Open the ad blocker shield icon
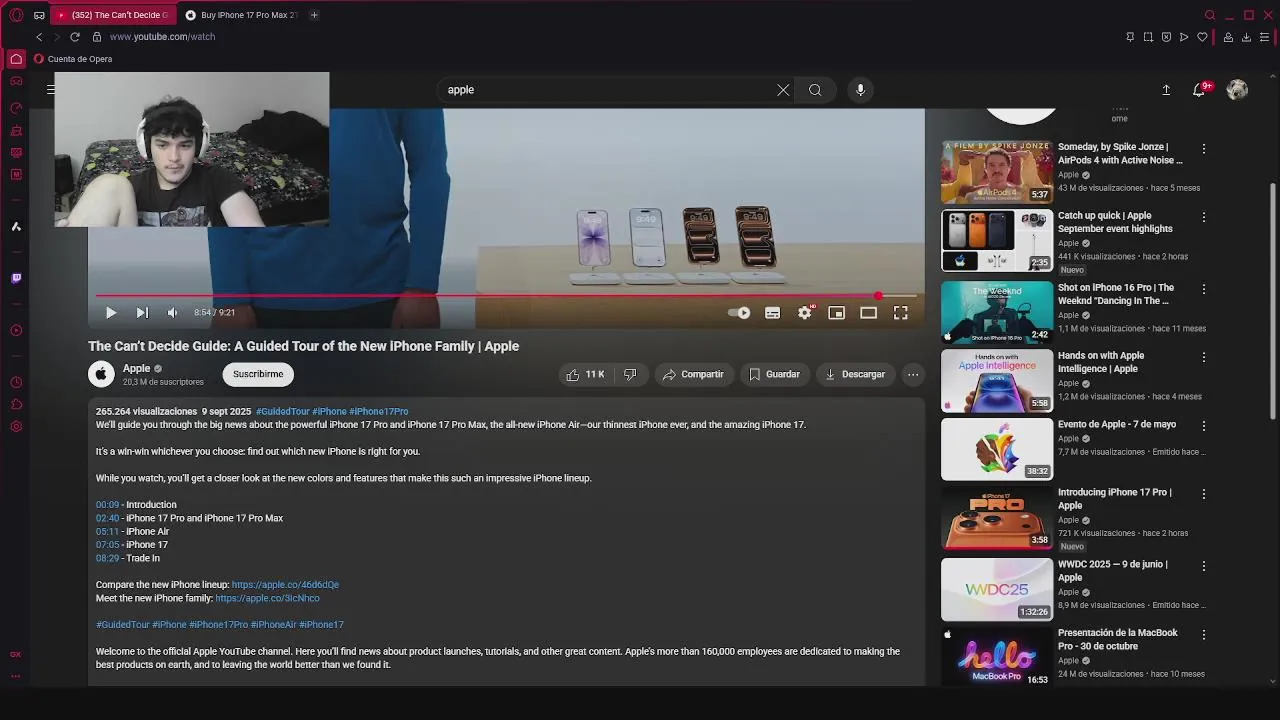Image resolution: width=1280 pixels, height=720 pixels. [x=1166, y=37]
